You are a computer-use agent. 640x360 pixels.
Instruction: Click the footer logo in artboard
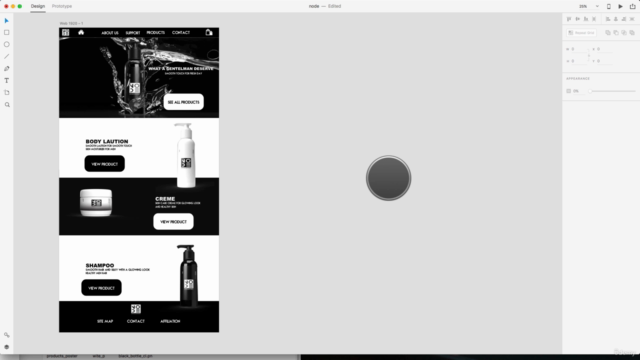136,309
